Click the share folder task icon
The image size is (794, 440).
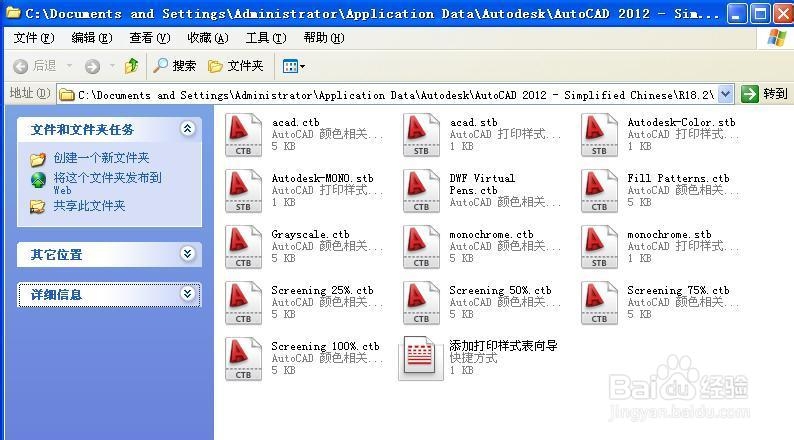point(37,207)
